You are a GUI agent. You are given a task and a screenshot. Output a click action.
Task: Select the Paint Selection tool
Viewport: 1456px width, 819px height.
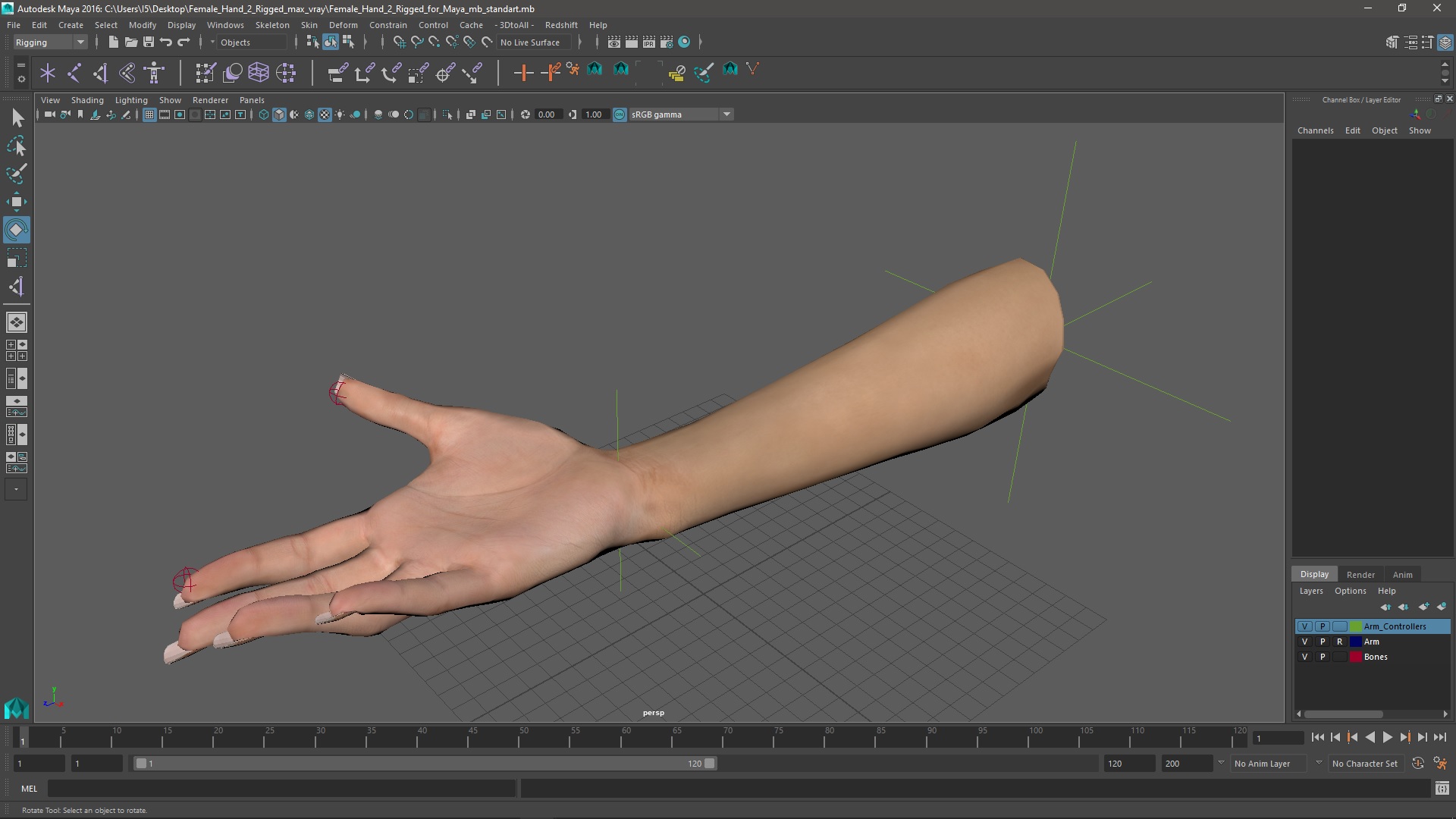pyautogui.click(x=17, y=174)
